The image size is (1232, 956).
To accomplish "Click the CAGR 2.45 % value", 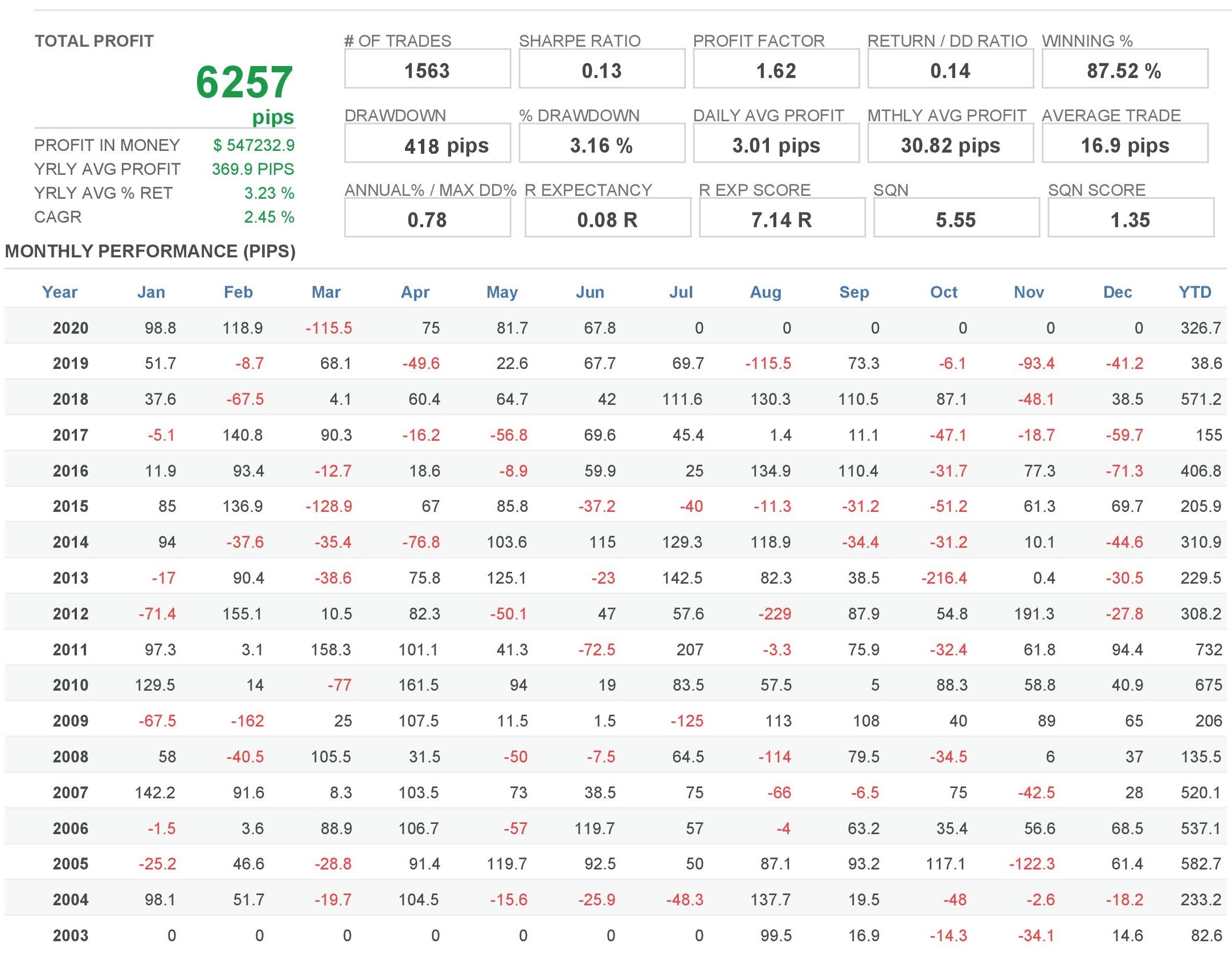I will coord(269,217).
